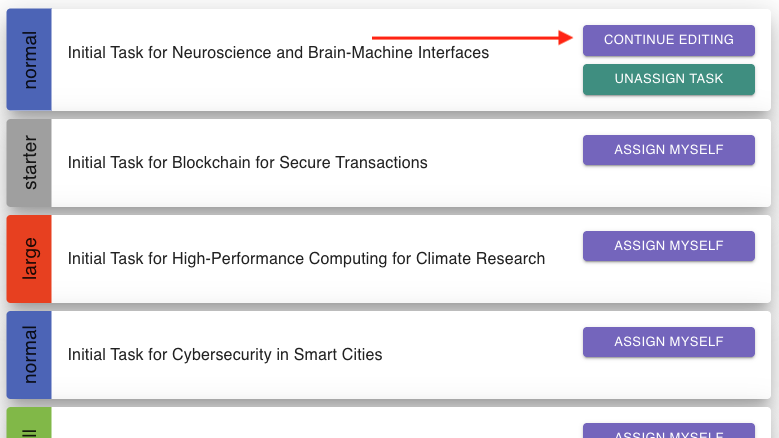Viewport: 779px width, 438px height.
Task: Click the red large size tag
Action: [29, 259]
